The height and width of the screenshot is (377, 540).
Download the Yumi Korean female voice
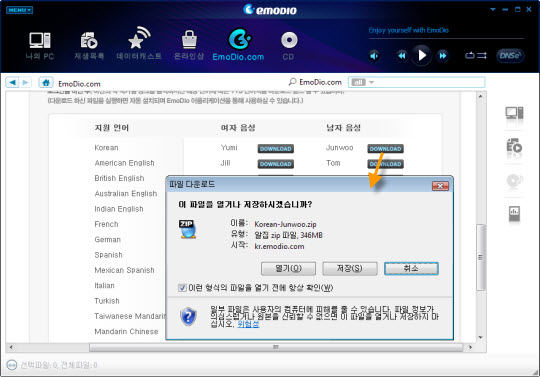coord(276,149)
